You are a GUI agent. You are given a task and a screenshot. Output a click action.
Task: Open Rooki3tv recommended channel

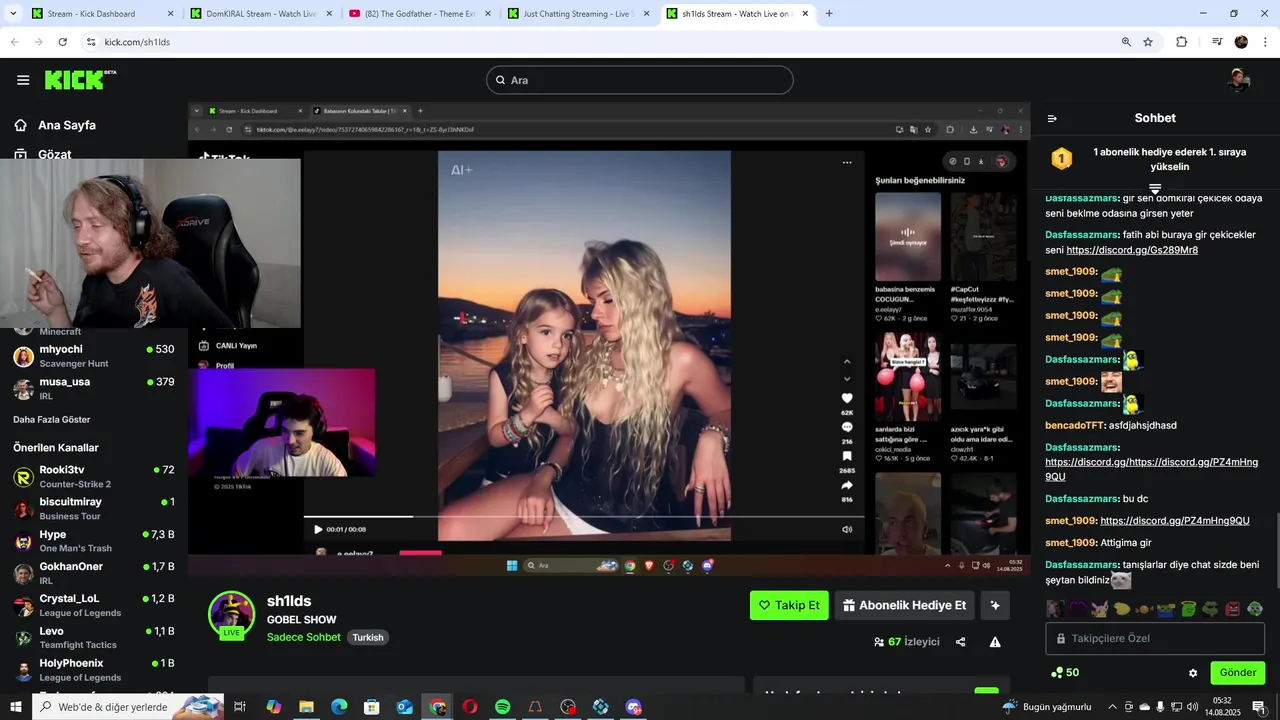click(94, 477)
